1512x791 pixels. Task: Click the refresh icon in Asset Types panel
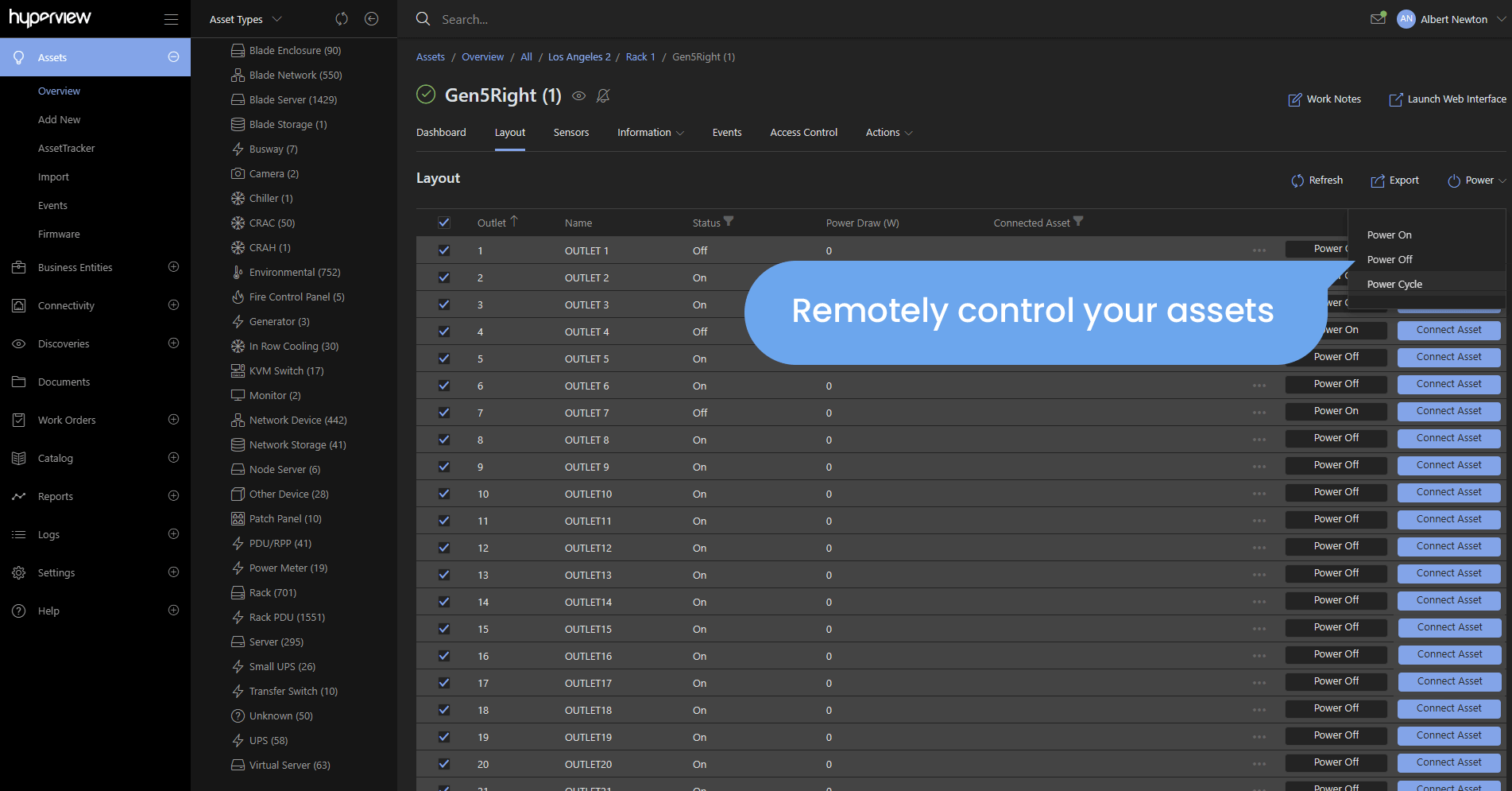tap(342, 19)
